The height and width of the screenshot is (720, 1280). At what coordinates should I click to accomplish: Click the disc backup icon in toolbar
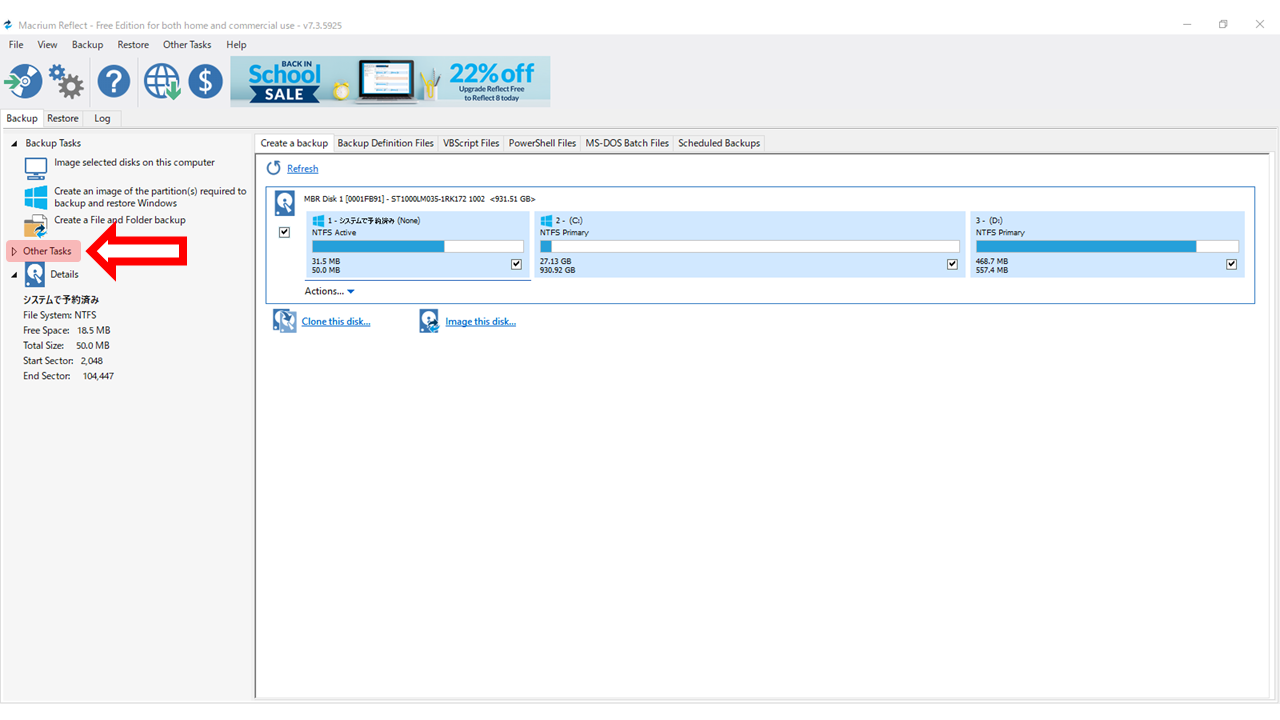[x=23, y=81]
